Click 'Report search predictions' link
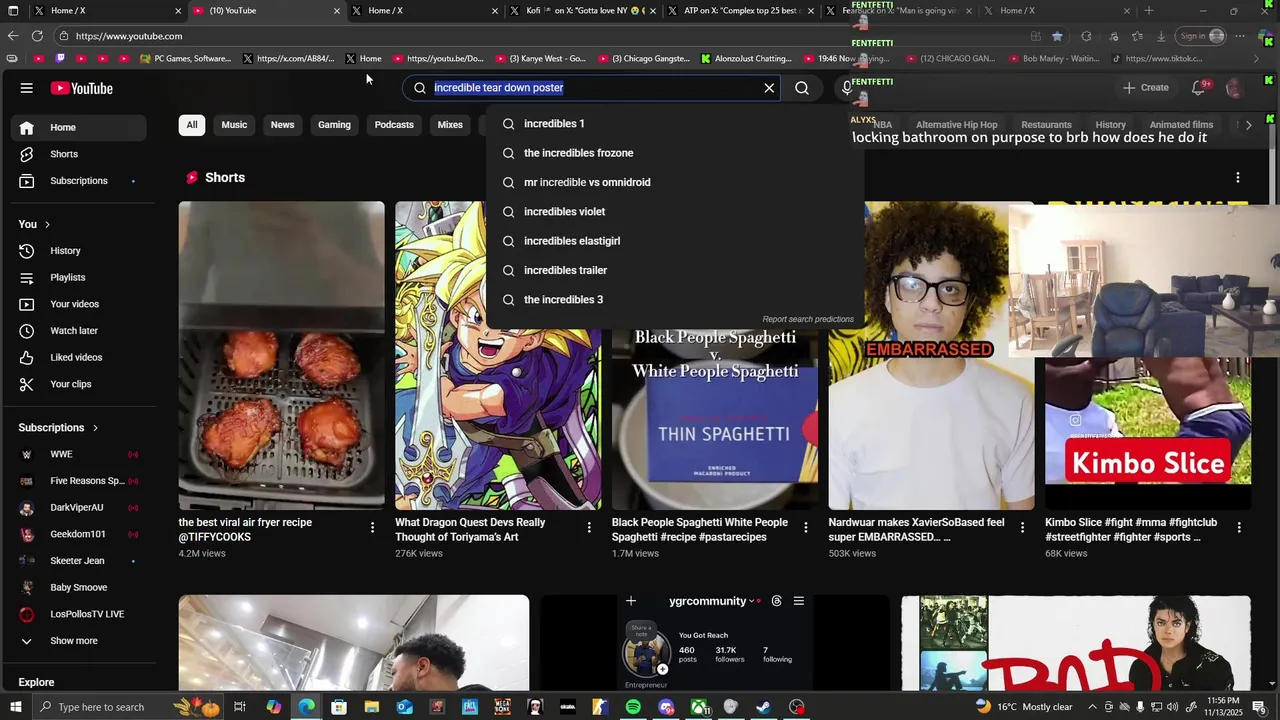This screenshot has height=720, width=1280. tap(808, 319)
